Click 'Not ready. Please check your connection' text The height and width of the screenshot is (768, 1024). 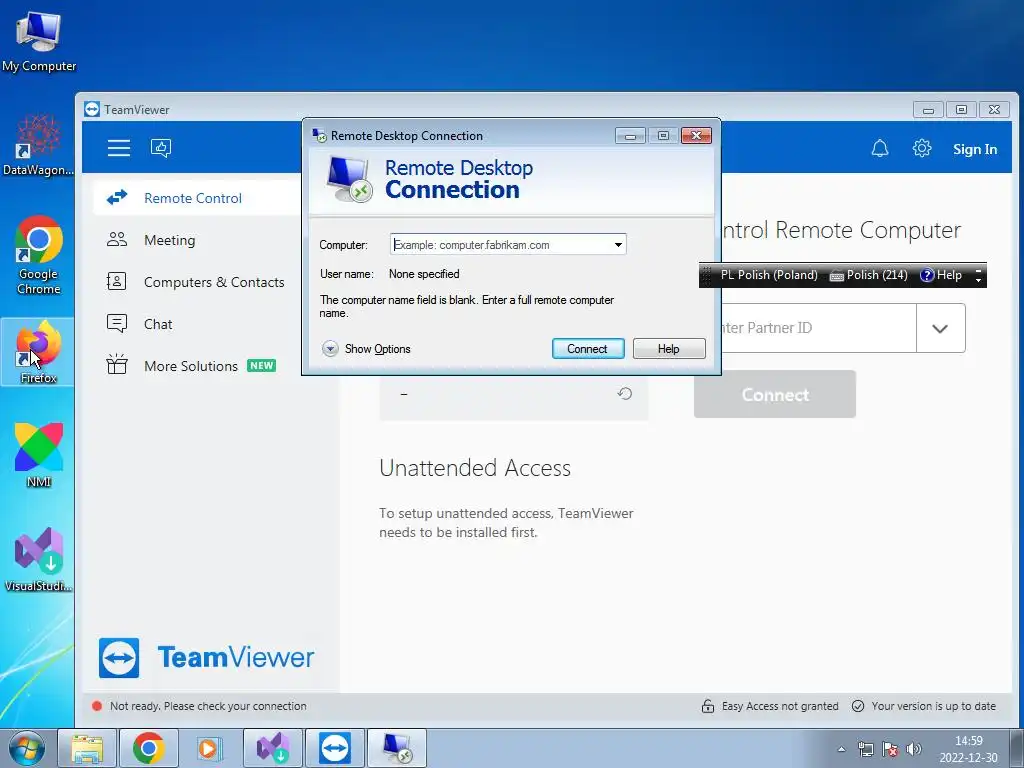point(208,706)
